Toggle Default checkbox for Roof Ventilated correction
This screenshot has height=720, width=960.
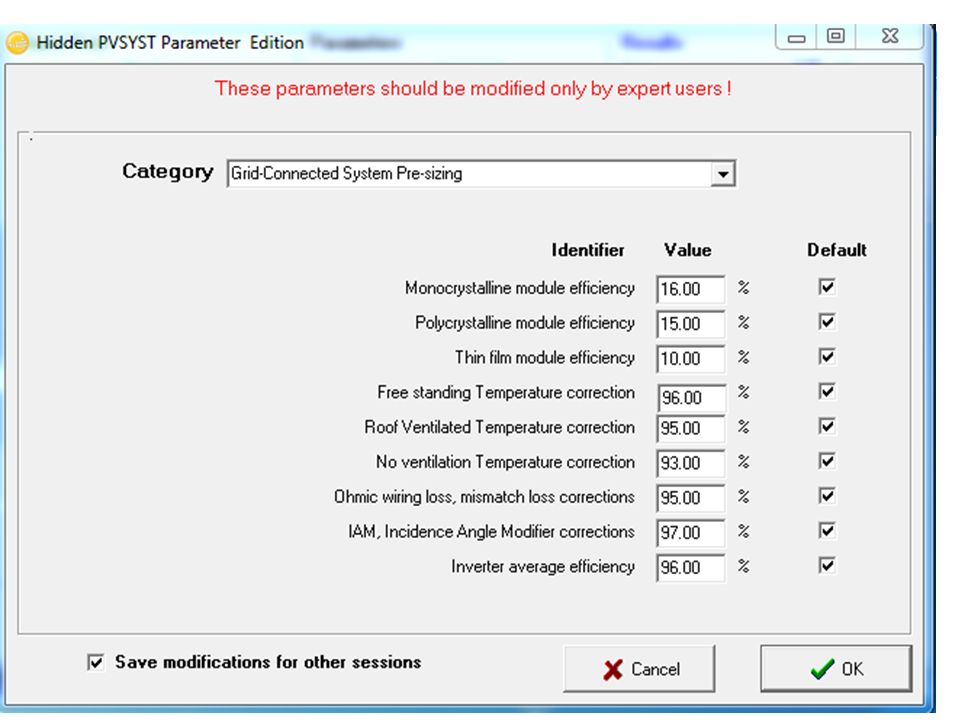pos(827,426)
